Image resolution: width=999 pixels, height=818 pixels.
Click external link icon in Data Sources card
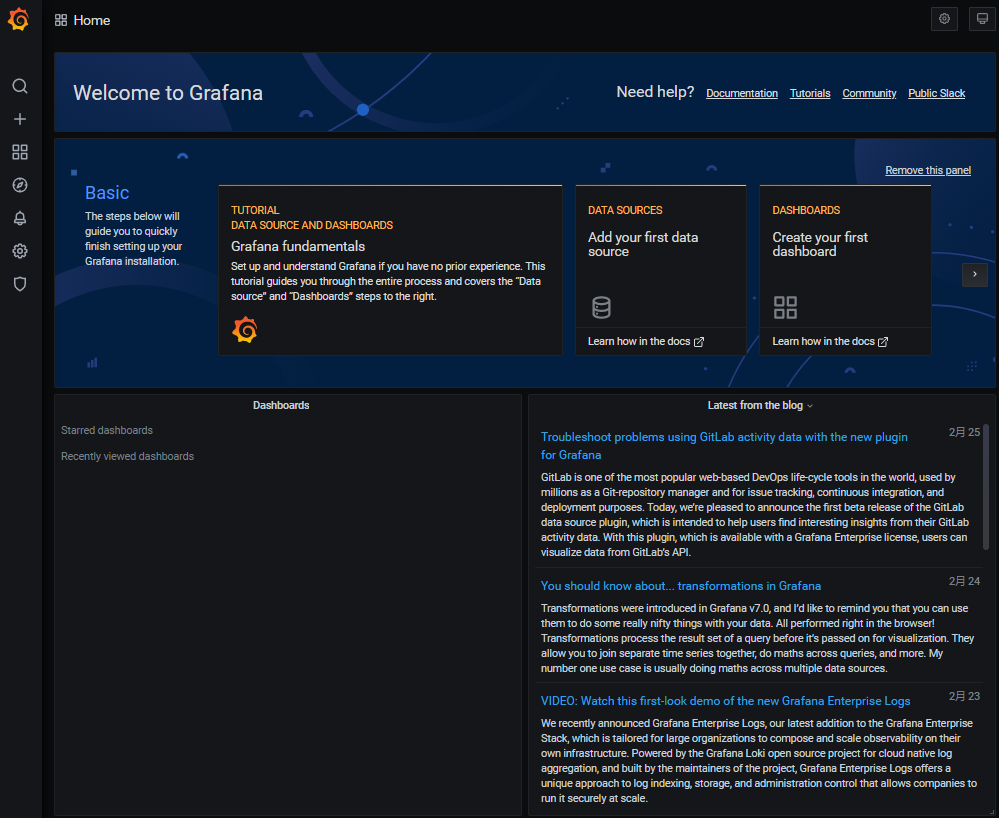point(699,342)
